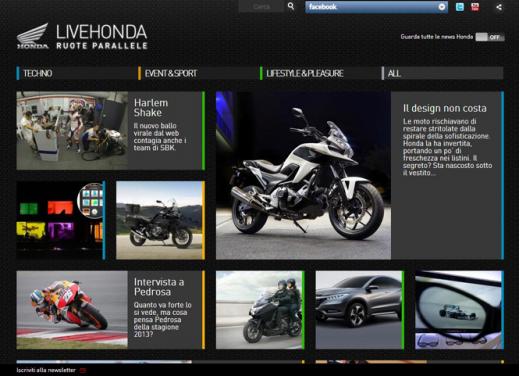Viewport: 520px width, 376px height.
Task: Click the share icon
Action: click(x=499, y=7)
